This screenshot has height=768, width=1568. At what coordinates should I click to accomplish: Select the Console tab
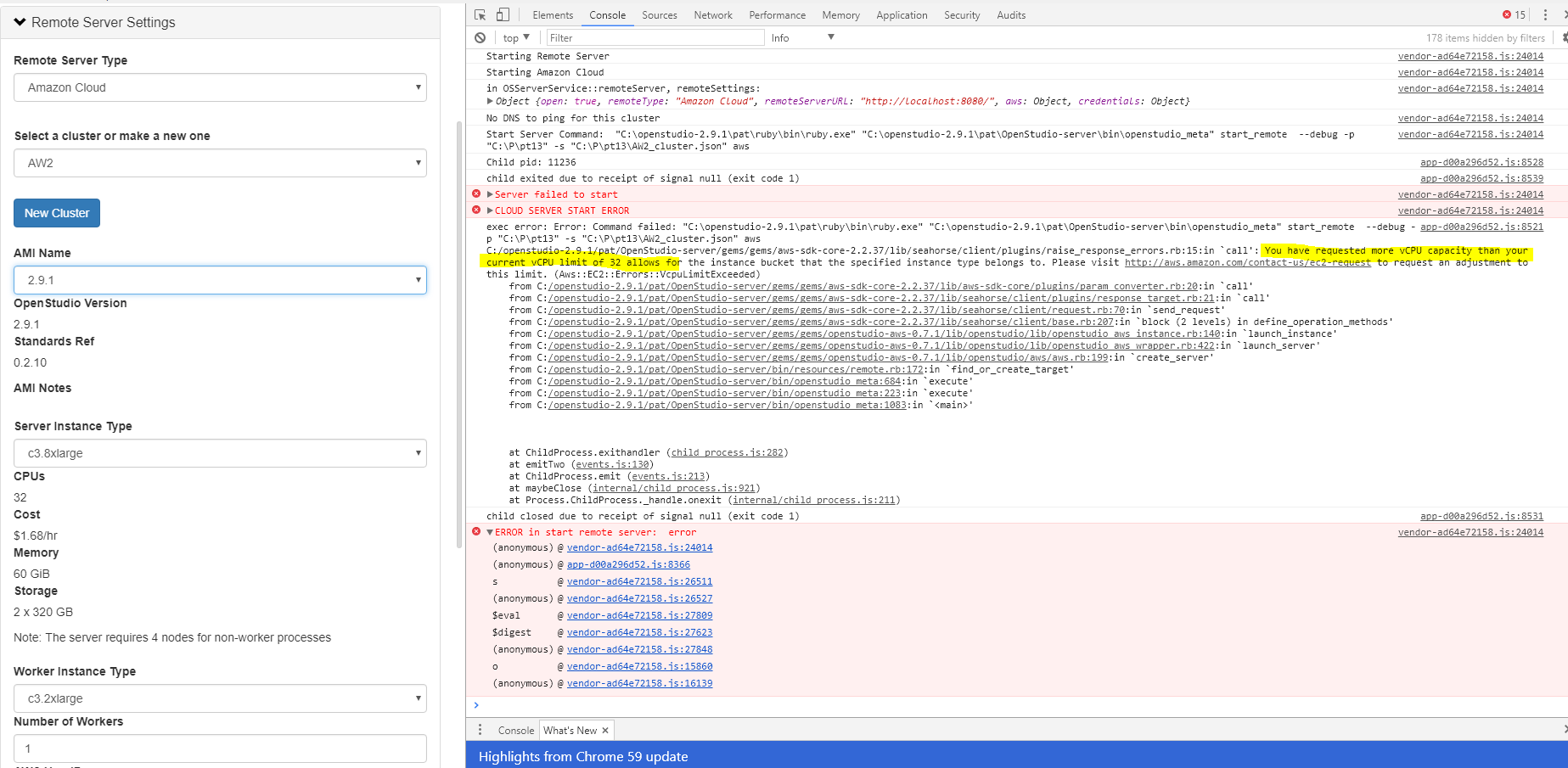point(608,15)
